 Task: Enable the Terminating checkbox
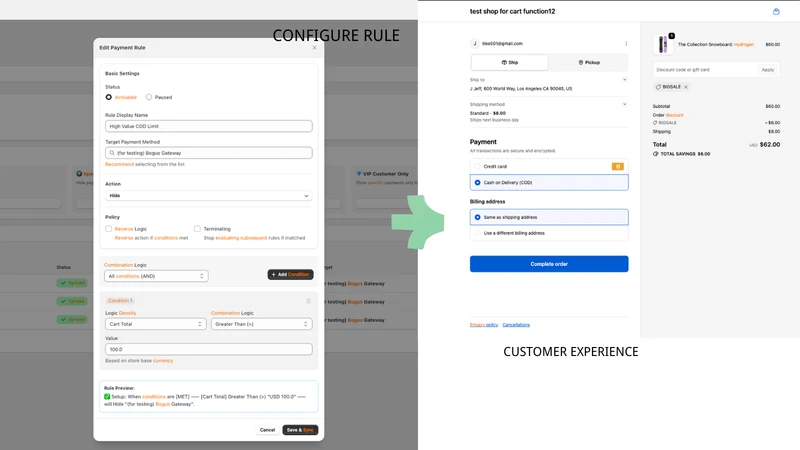click(x=197, y=229)
